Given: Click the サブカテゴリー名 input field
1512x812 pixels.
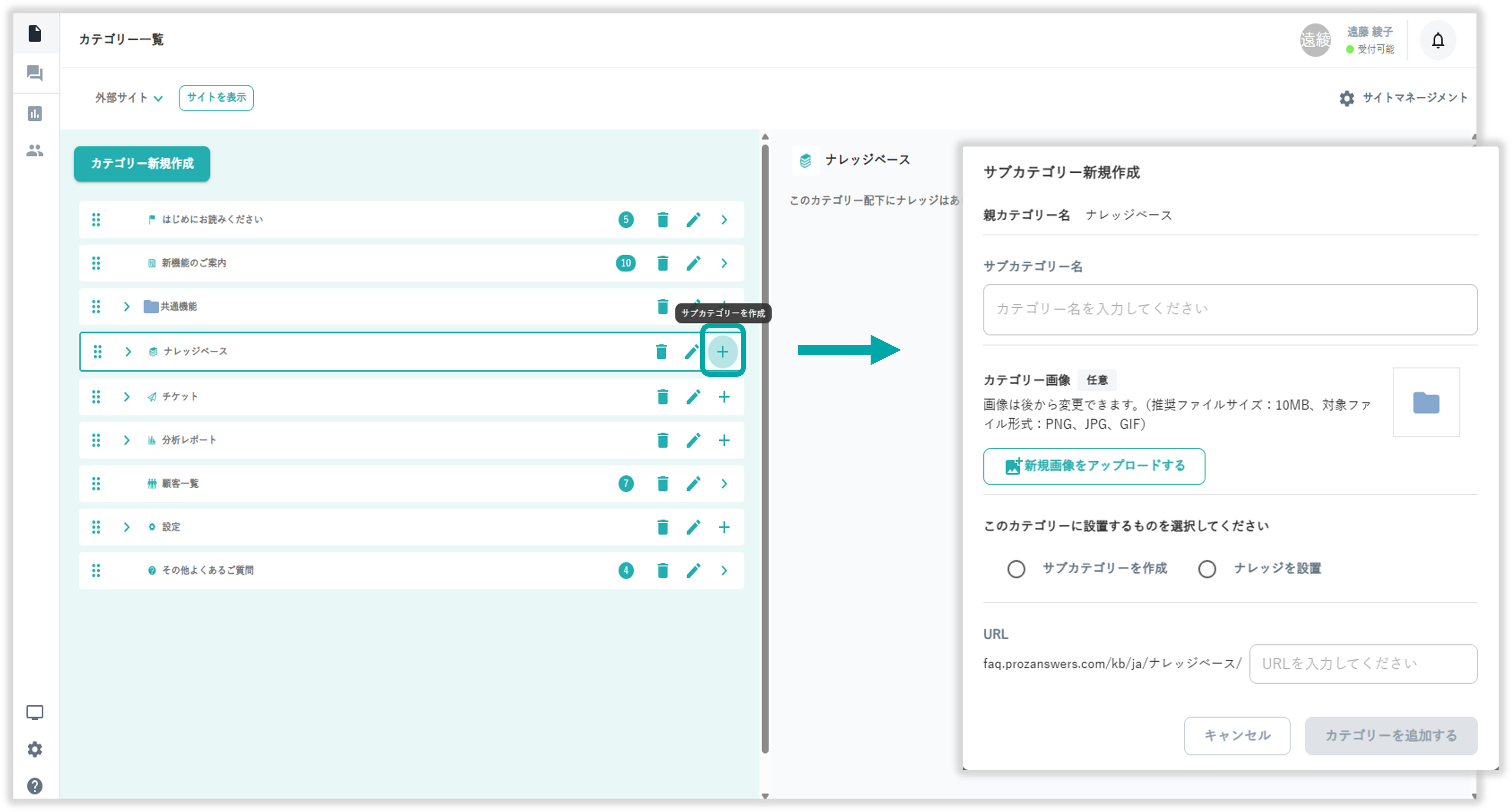Looking at the screenshot, I should [1230, 309].
